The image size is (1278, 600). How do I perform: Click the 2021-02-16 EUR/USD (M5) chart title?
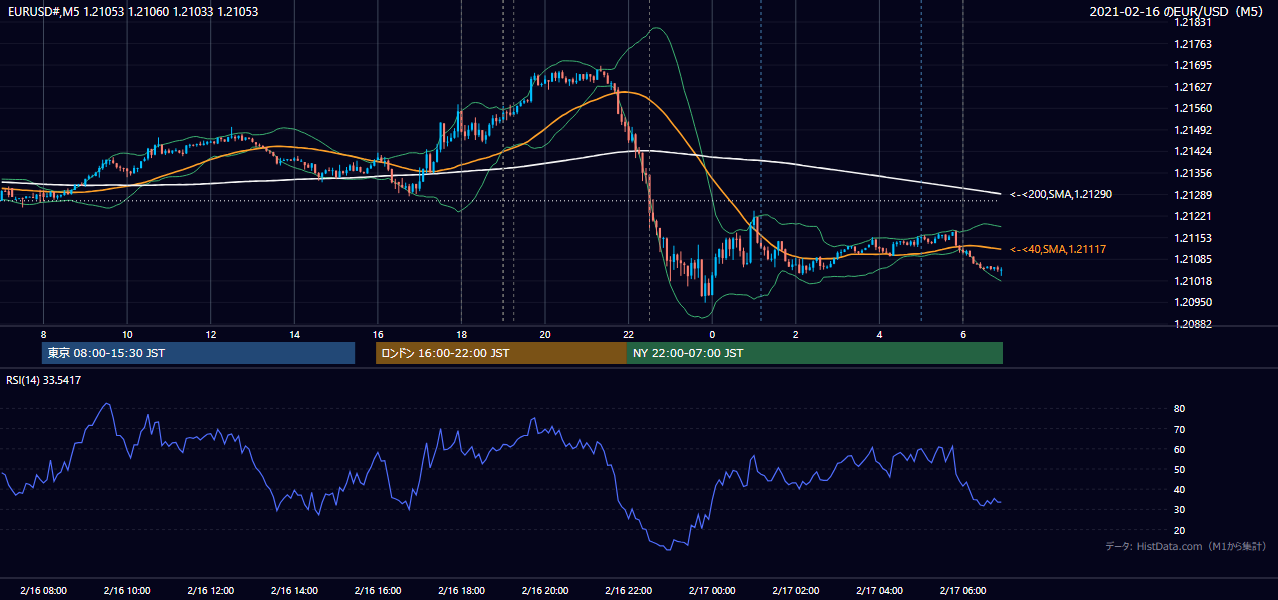point(1177,11)
